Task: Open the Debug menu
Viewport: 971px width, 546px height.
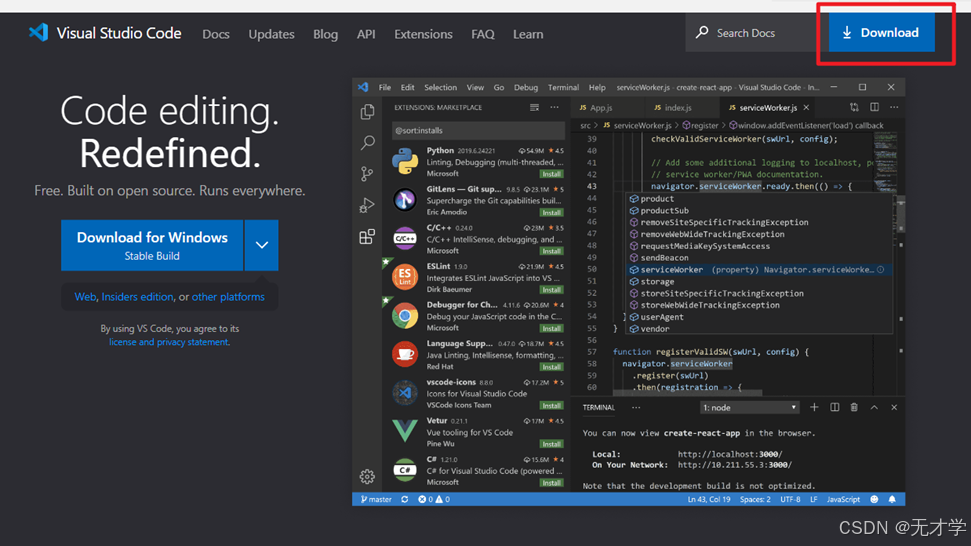Action: (x=526, y=87)
